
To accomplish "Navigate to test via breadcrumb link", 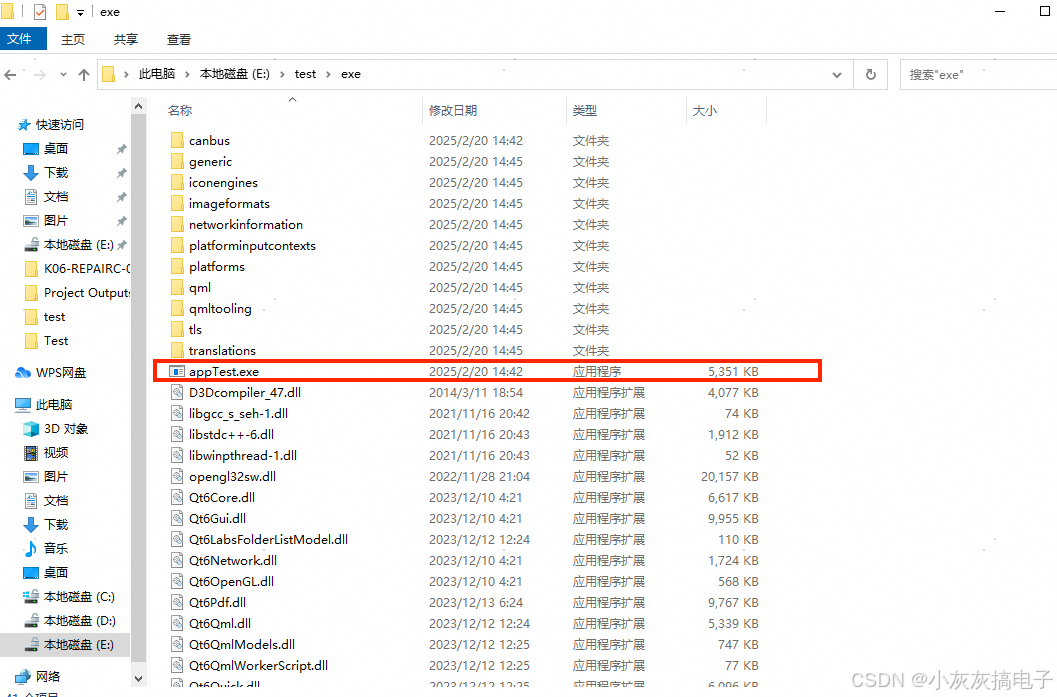I will [305, 73].
